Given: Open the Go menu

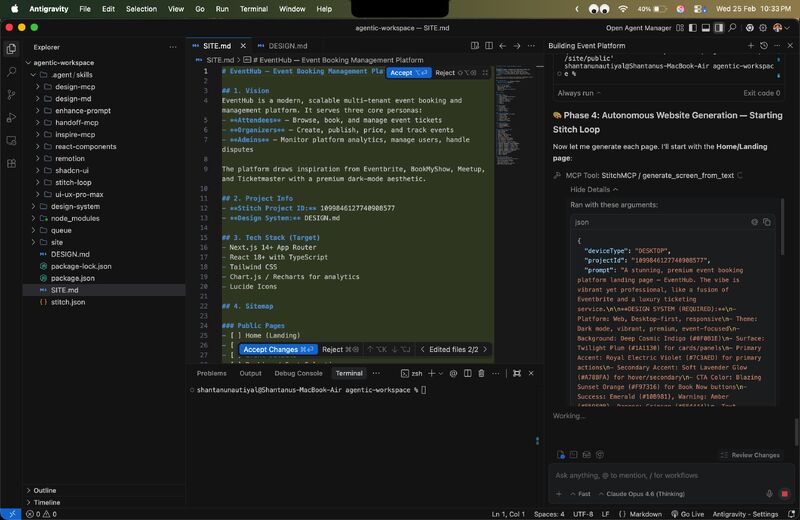Looking at the screenshot, I should 199,9.
